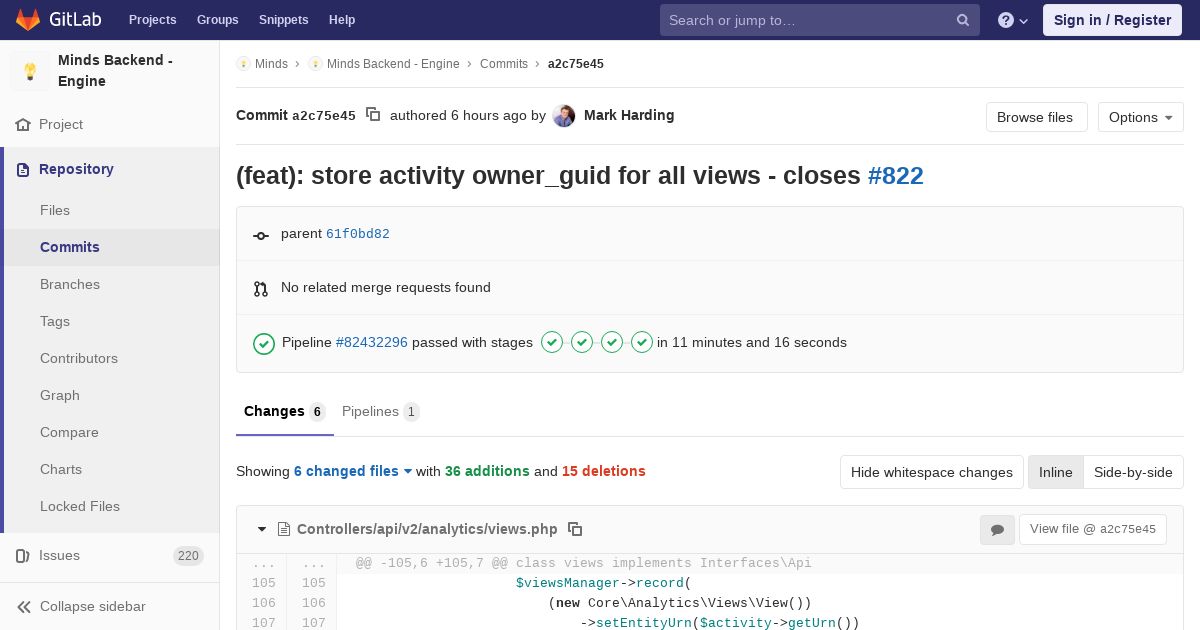Click the Minds Backend - Engine breadcrumb icon
Viewport: 1200px width, 630px height.
pyautogui.click(x=315, y=64)
